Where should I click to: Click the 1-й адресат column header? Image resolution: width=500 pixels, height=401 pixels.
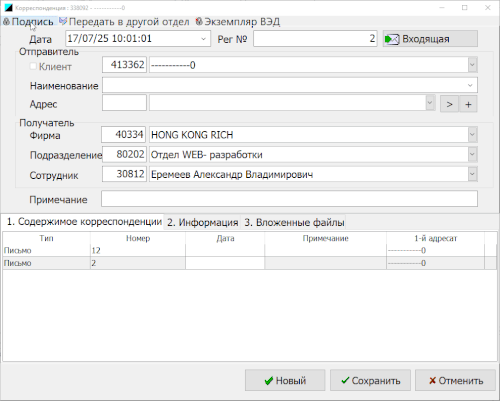tap(435, 238)
